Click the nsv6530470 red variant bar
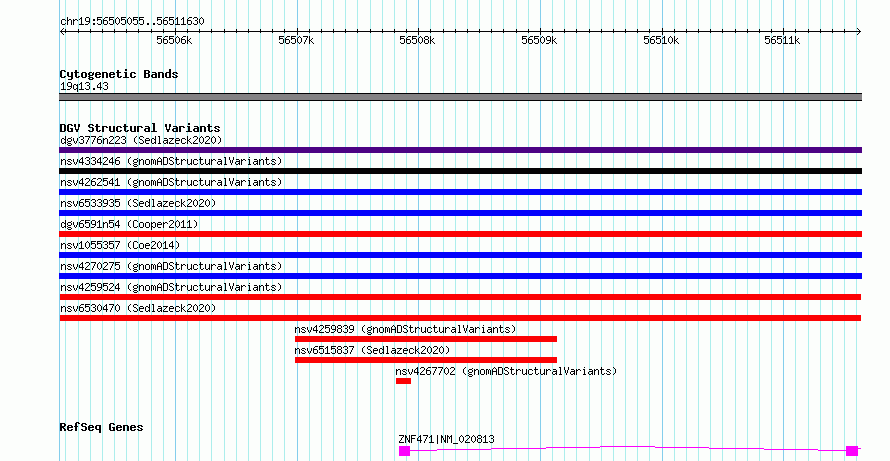 (x=460, y=318)
